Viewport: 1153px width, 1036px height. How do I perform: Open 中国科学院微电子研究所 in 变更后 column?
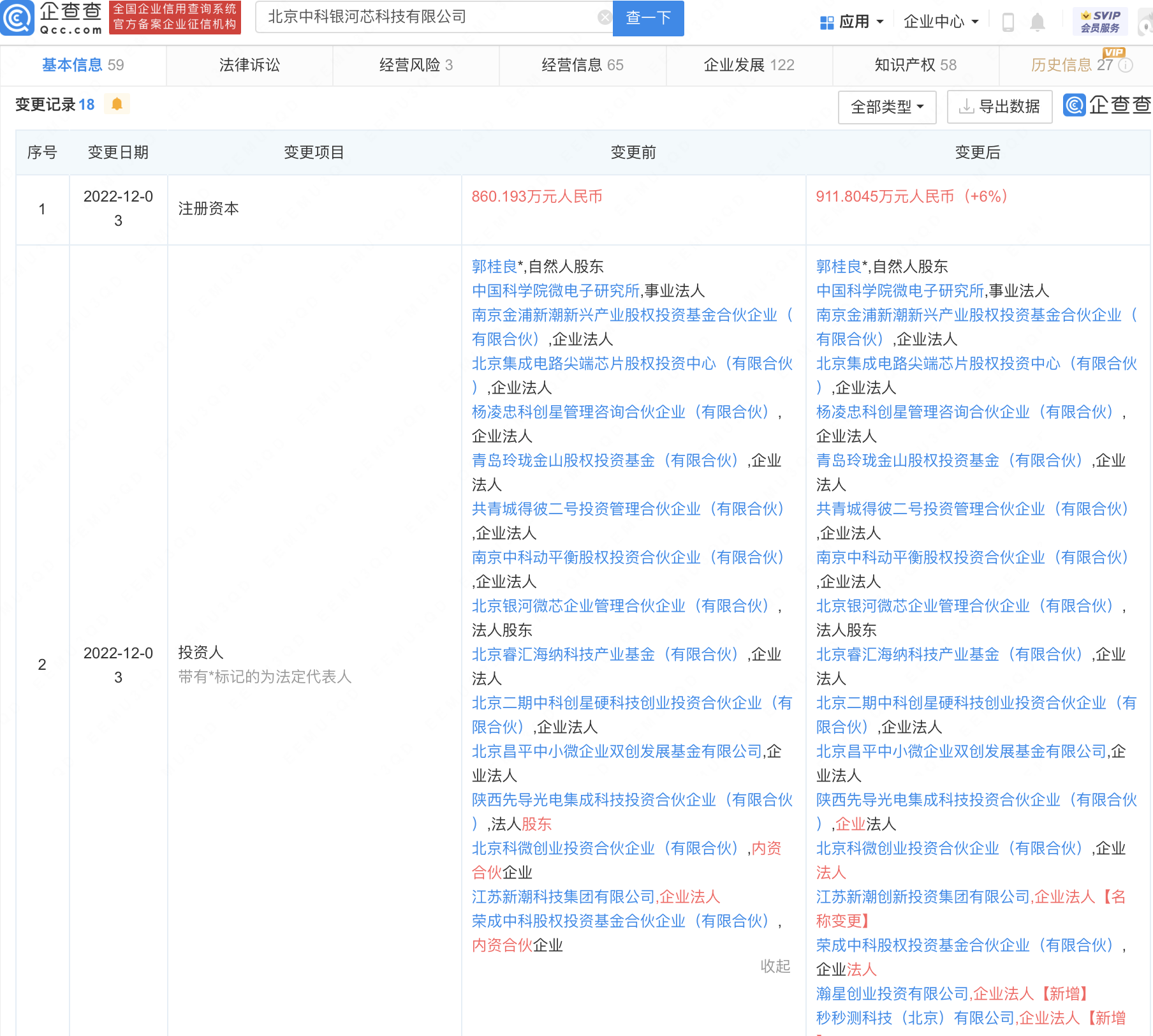[x=900, y=291]
